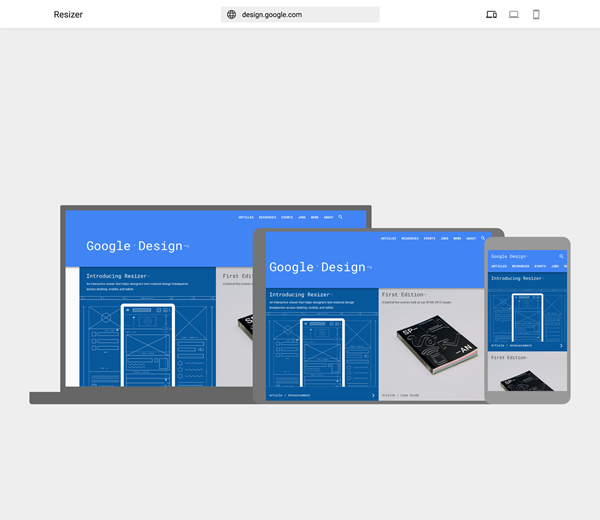The height and width of the screenshot is (520, 600).
Task: Switch to the desktop laptop view icon
Action: [x=514, y=15]
